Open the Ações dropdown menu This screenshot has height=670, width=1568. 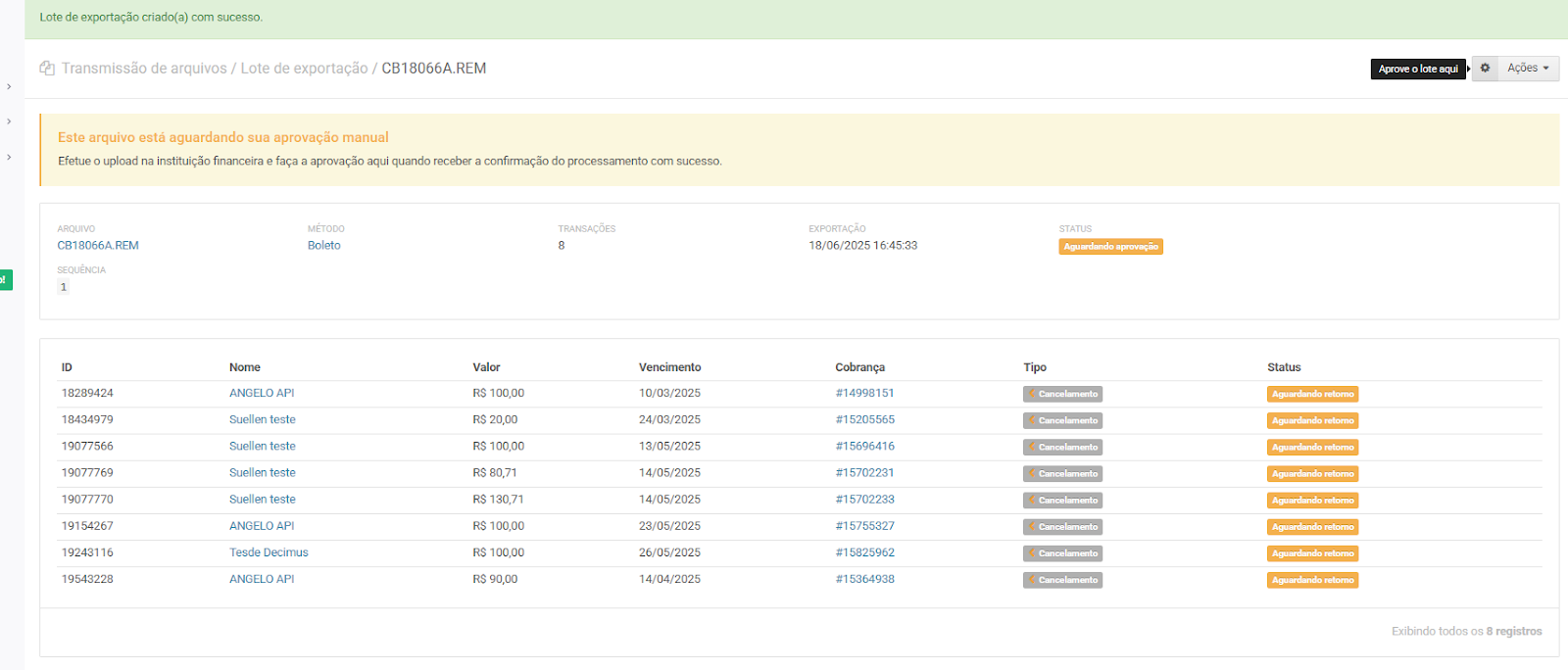coord(1528,69)
